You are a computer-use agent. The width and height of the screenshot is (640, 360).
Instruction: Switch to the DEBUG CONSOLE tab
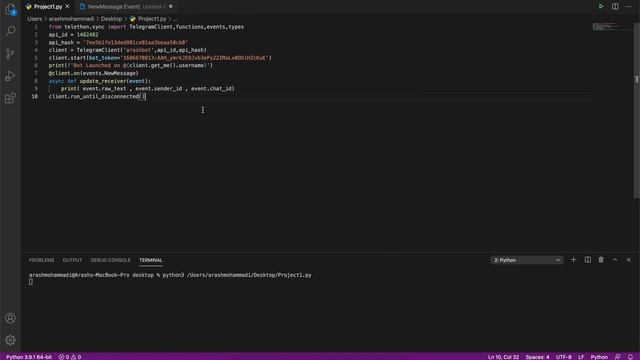[x=111, y=260]
